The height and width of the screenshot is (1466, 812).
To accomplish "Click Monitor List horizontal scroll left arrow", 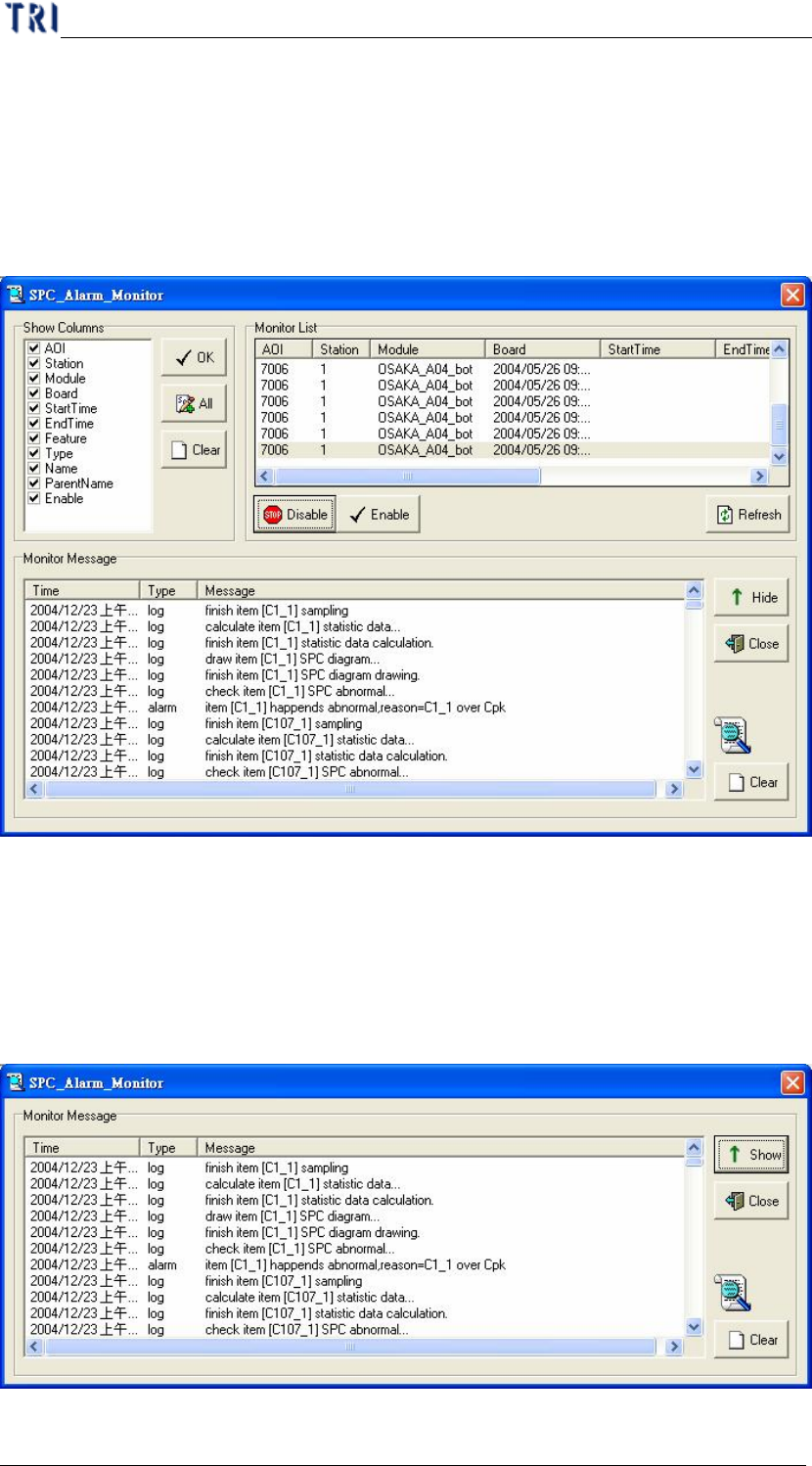I will [x=264, y=476].
